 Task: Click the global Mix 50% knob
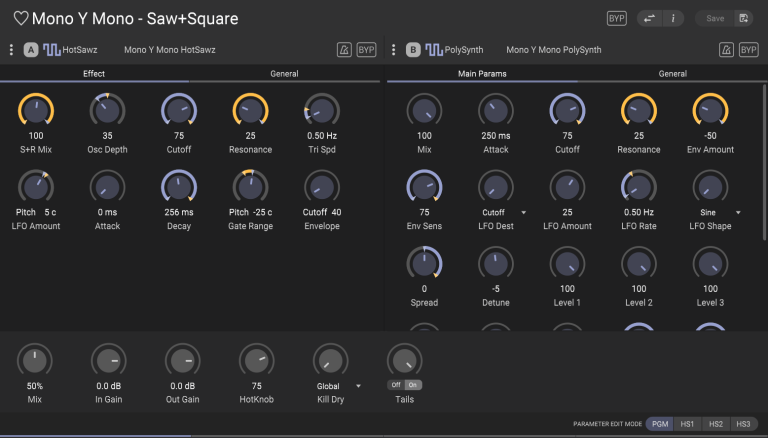point(35,361)
